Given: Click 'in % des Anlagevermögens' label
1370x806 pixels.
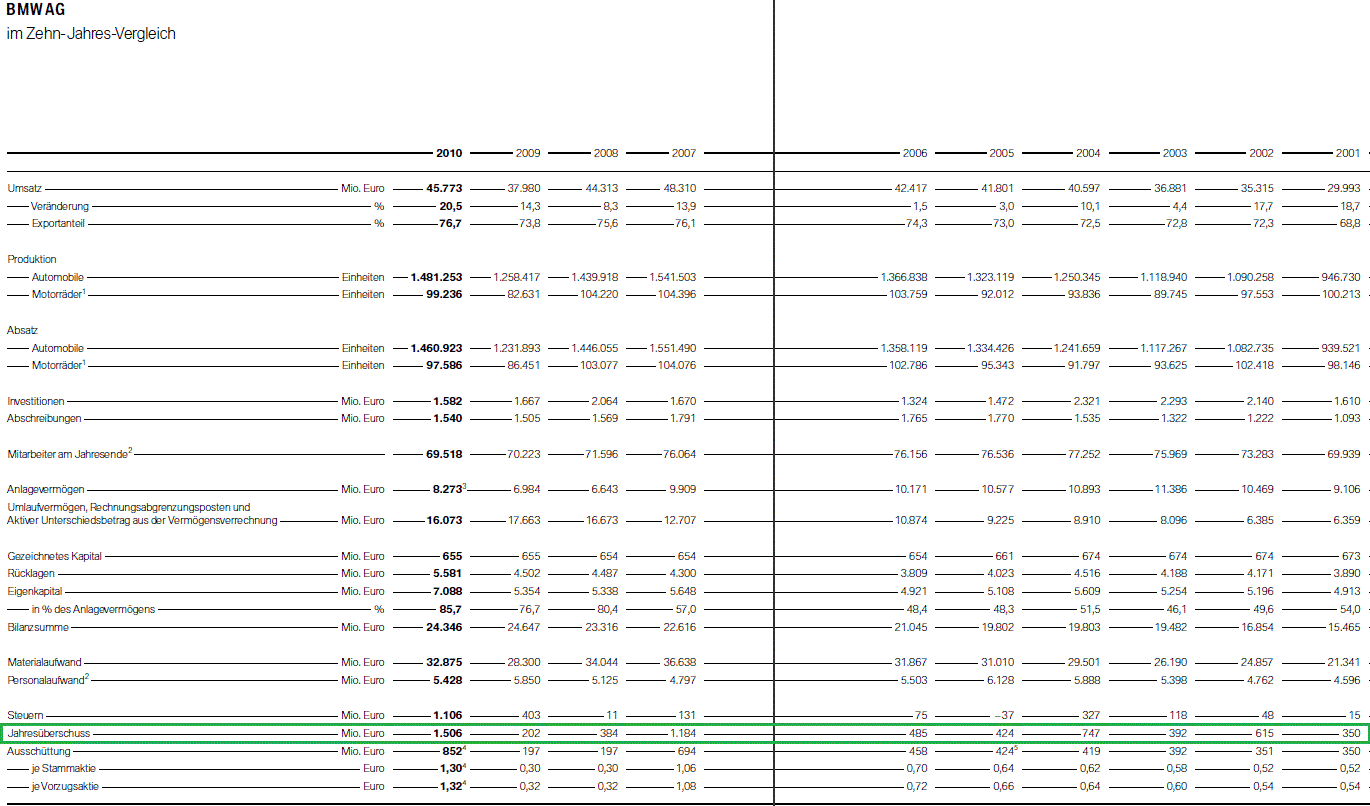Looking at the screenshot, I should coord(93,609).
